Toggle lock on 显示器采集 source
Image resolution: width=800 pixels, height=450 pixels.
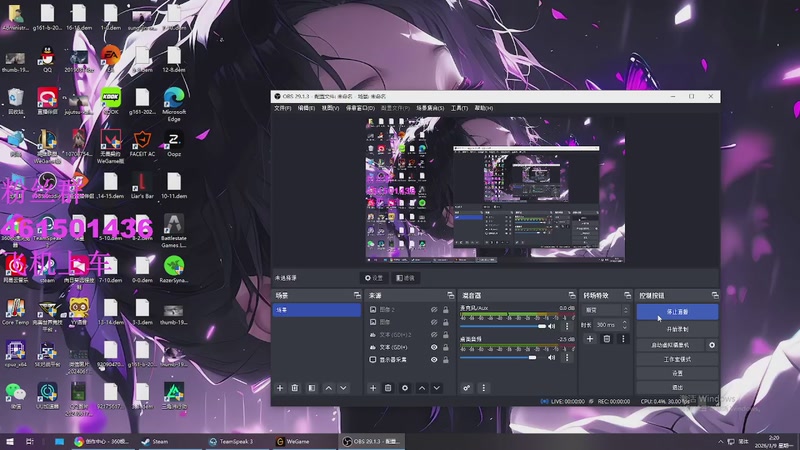click(446, 360)
